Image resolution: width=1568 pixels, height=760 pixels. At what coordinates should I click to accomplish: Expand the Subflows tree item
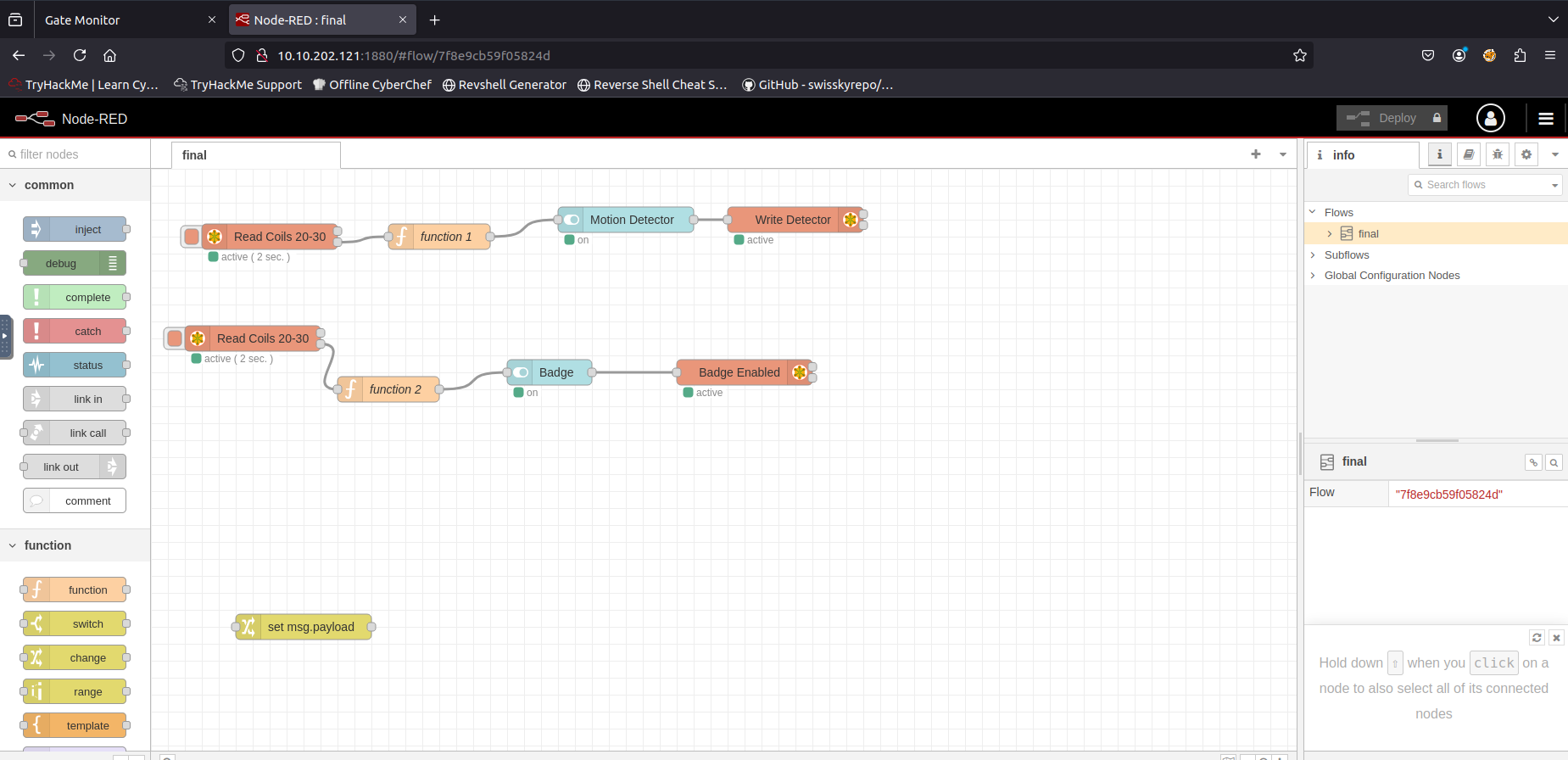click(x=1313, y=255)
